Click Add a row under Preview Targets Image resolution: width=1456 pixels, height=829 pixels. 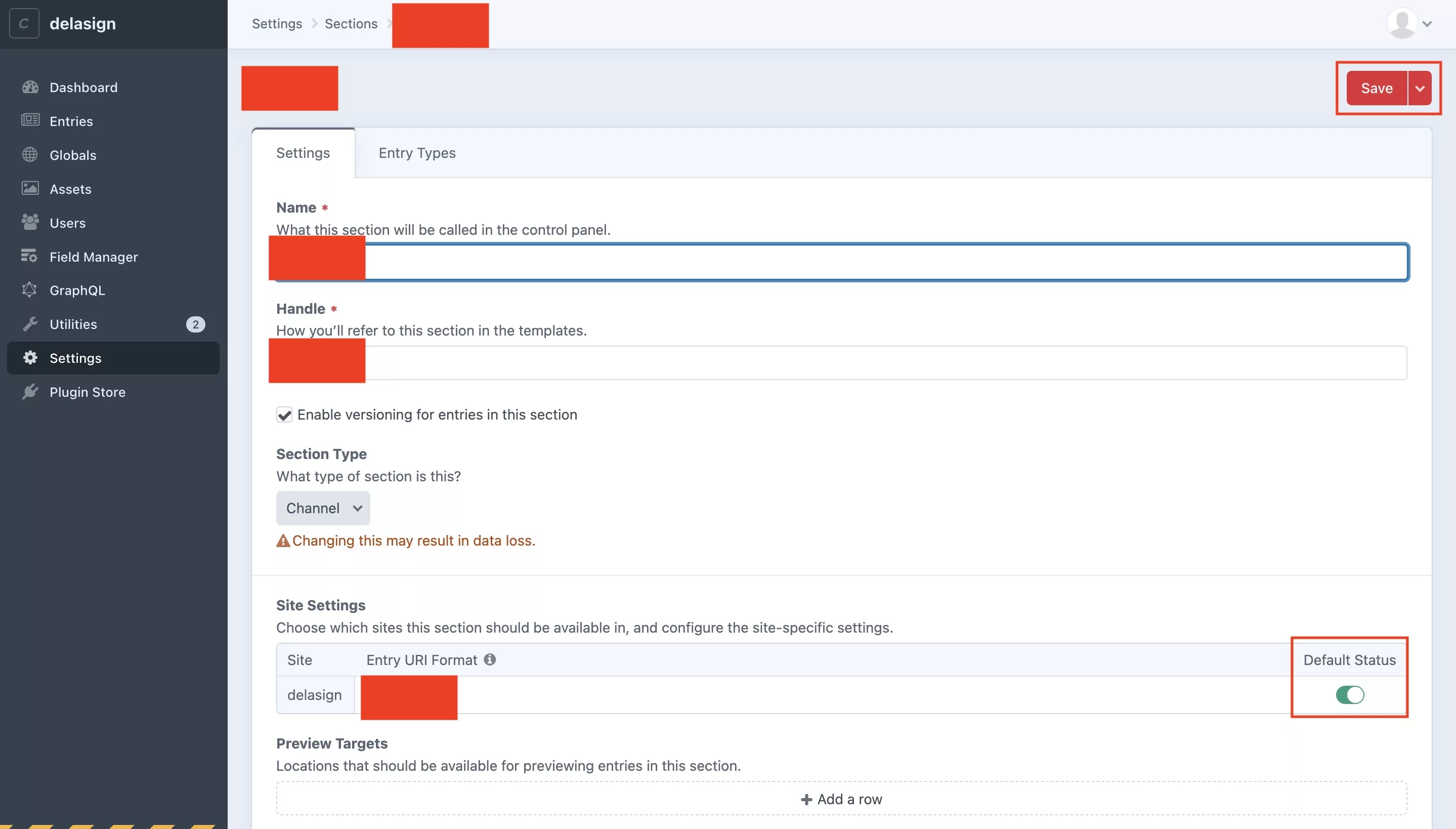(841, 799)
